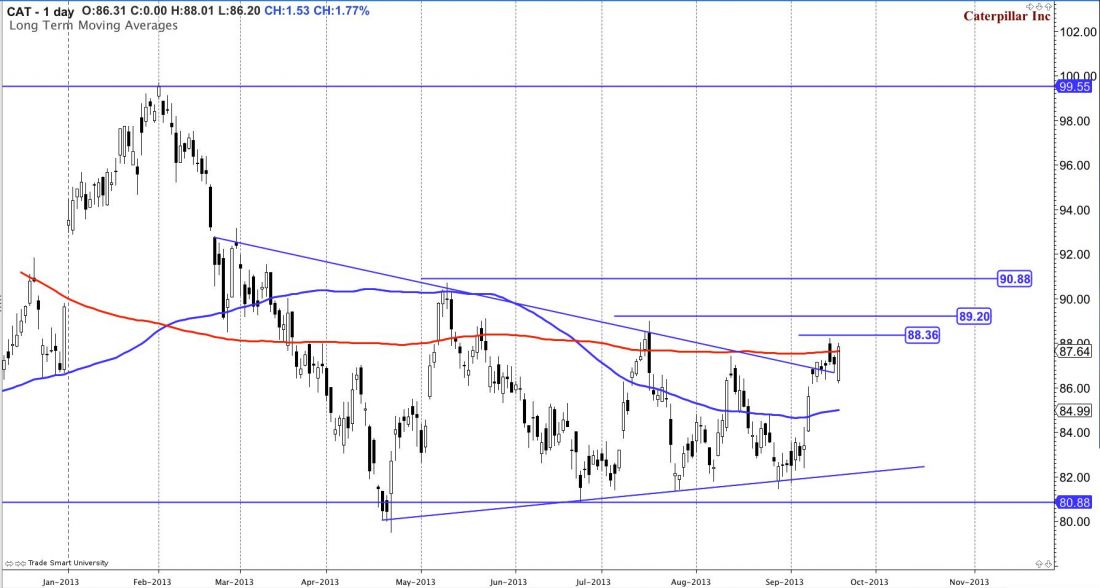Select the 88.36 price level label
Viewport: 1100px width, 588px height.
(921, 335)
